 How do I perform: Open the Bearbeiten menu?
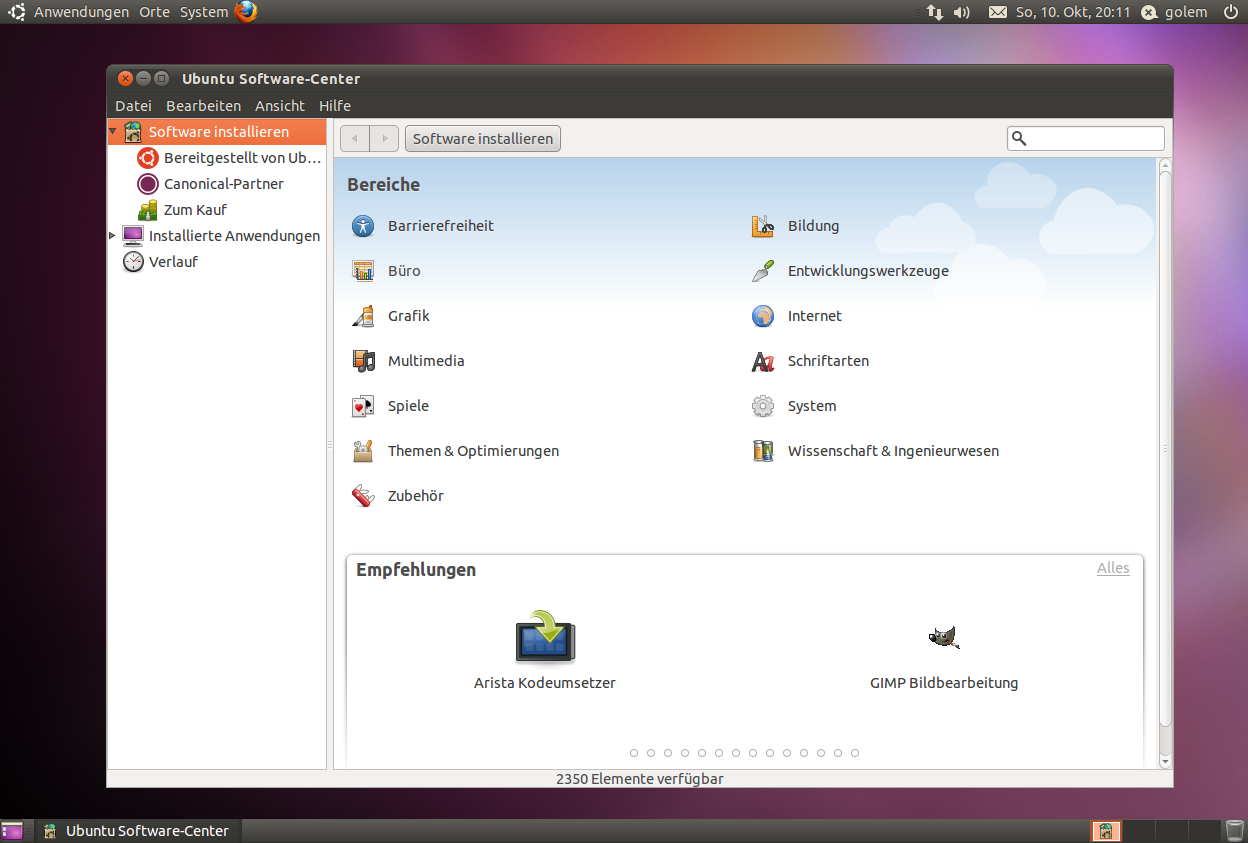(x=203, y=106)
